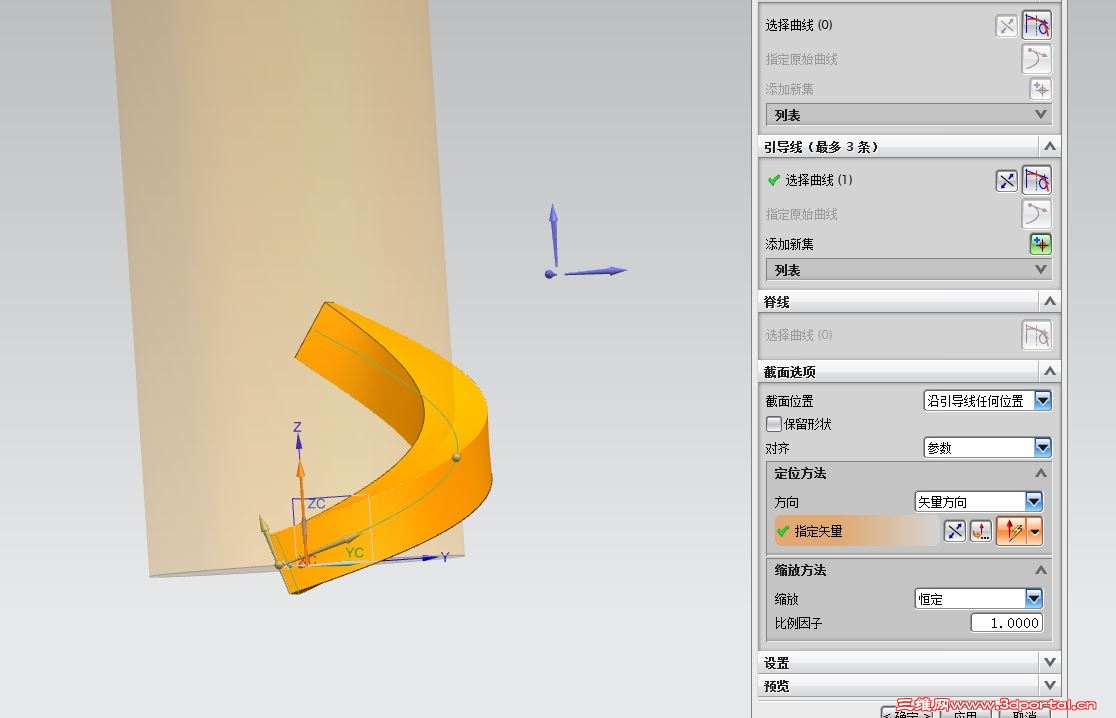Click the point handle on the guide curve
This screenshot has width=1116, height=718.
tap(456, 457)
